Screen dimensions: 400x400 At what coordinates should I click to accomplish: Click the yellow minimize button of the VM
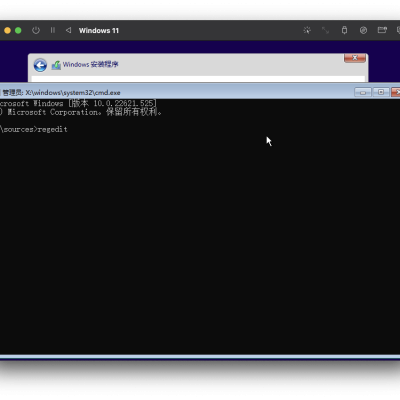tap(7, 31)
